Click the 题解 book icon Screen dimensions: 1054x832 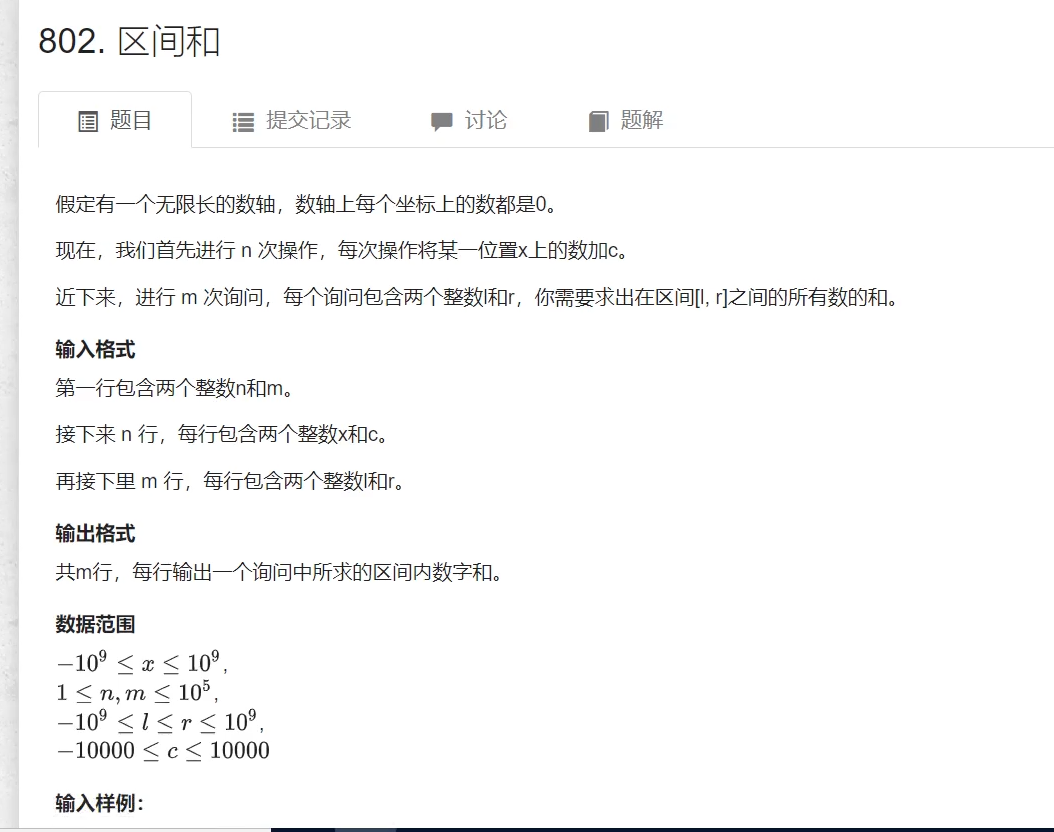tap(598, 122)
